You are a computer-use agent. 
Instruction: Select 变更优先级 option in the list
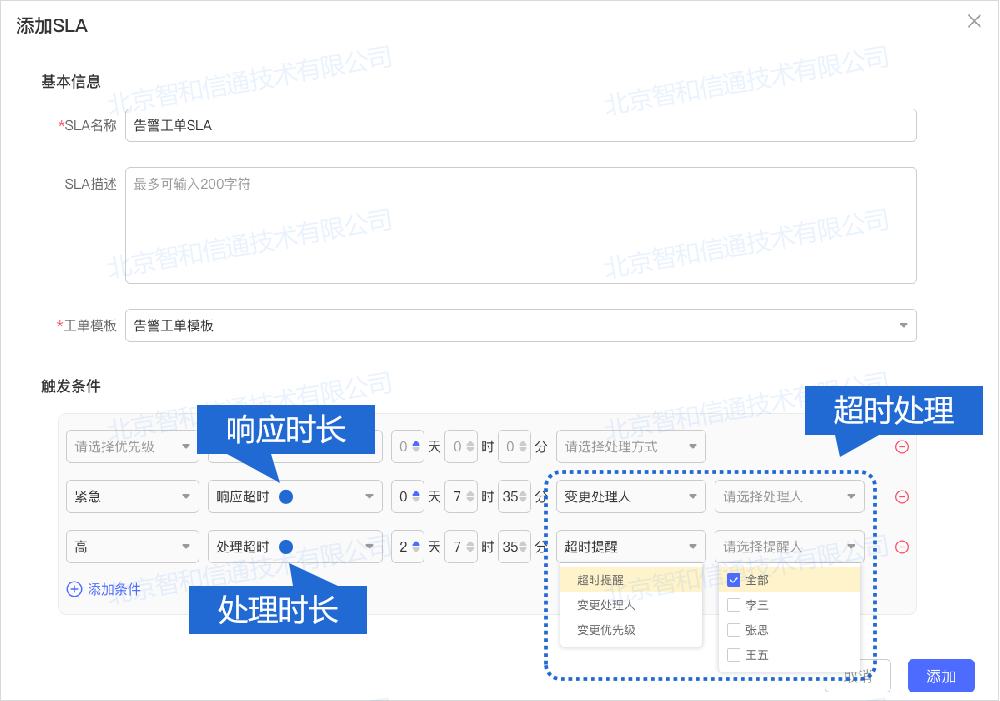(606, 630)
